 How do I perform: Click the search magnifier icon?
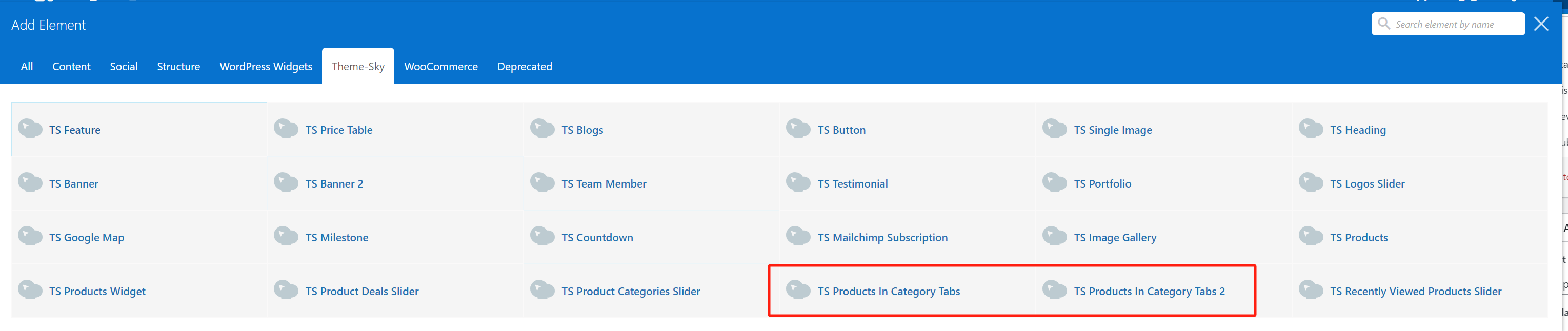1383,24
